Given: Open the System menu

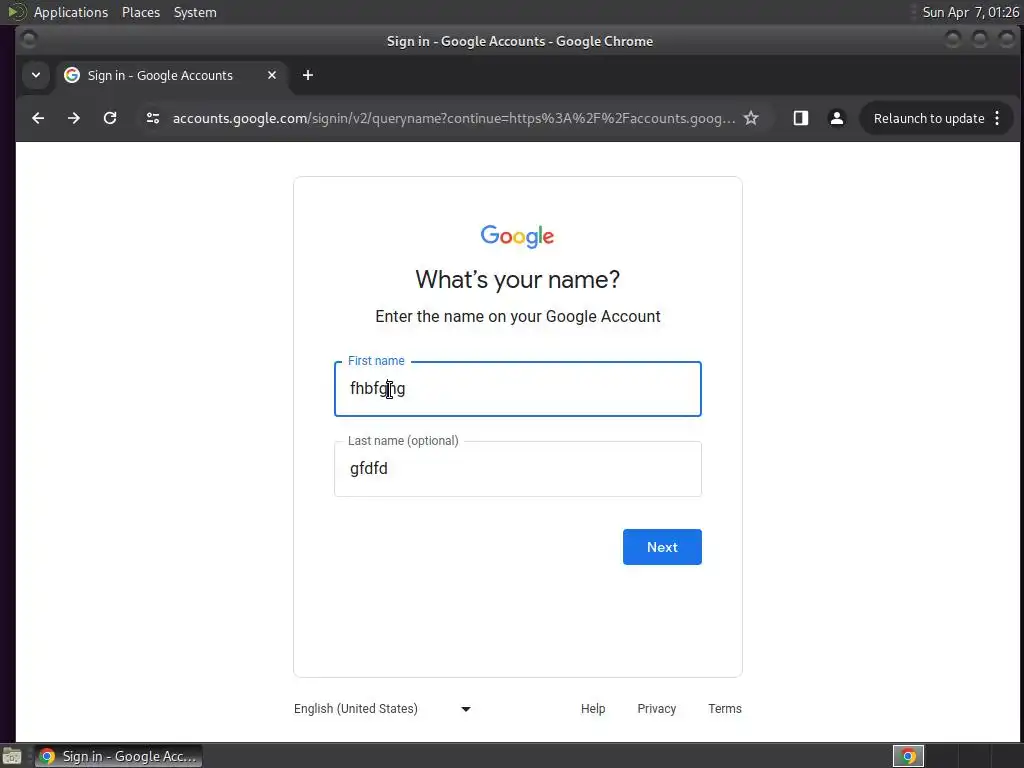Looking at the screenshot, I should point(195,12).
